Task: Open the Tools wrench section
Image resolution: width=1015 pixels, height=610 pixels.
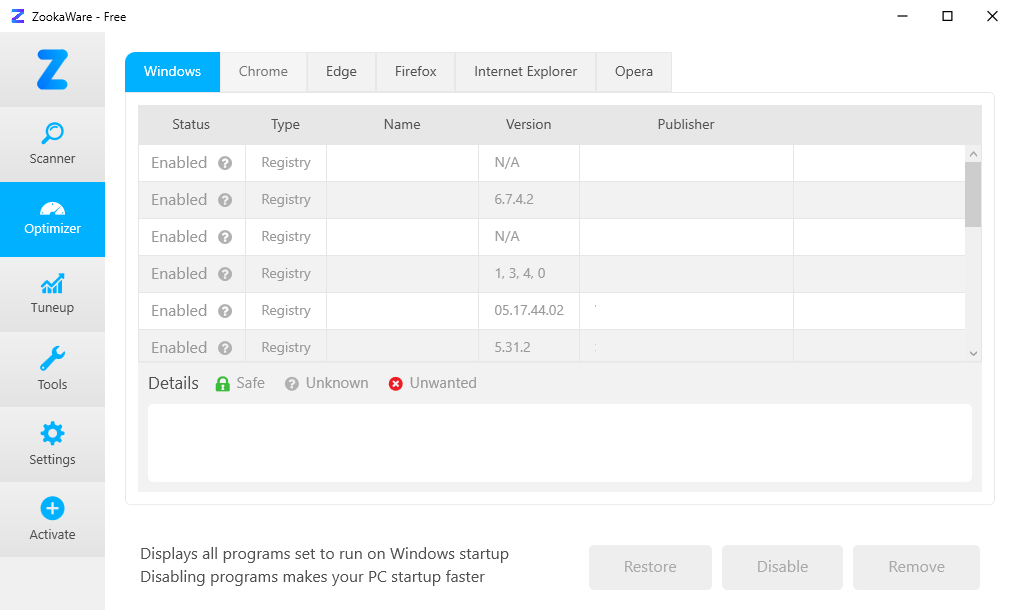Action: (52, 369)
